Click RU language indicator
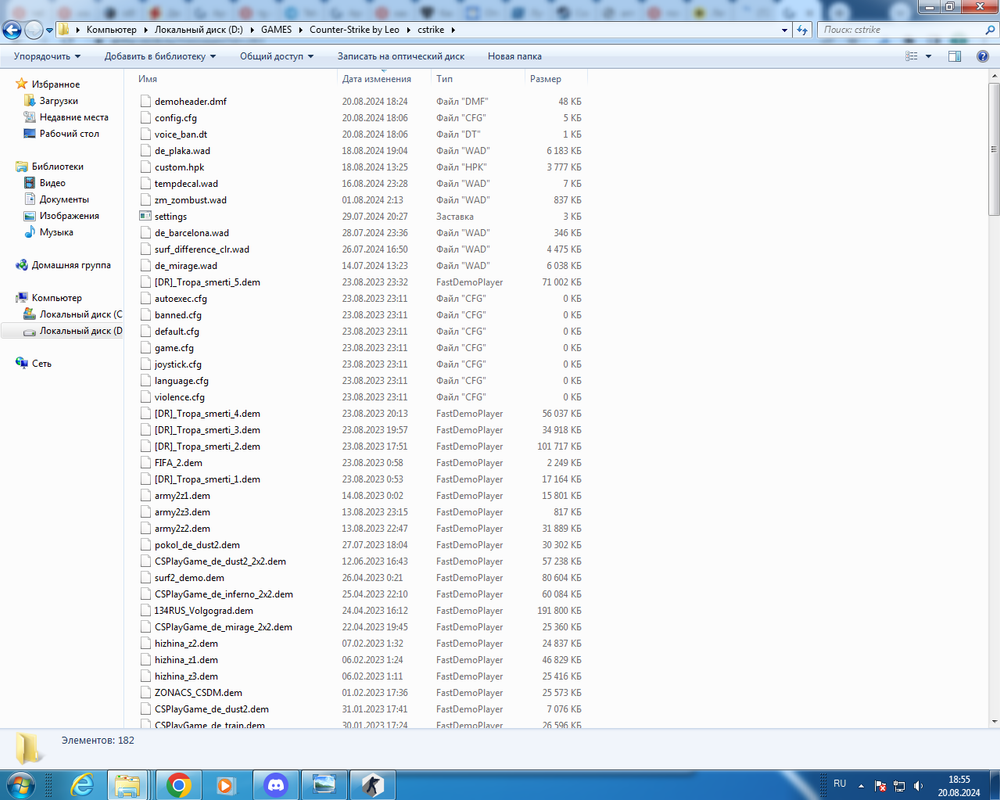Image resolution: width=1000 pixels, height=800 pixels. pyautogui.click(x=839, y=783)
